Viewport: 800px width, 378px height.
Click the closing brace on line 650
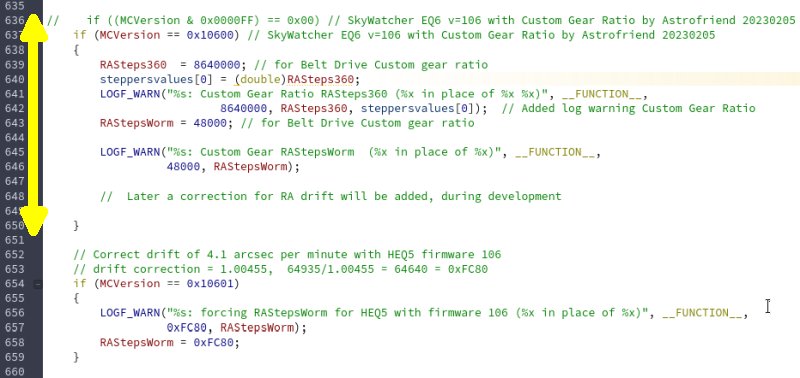coord(77,225)
